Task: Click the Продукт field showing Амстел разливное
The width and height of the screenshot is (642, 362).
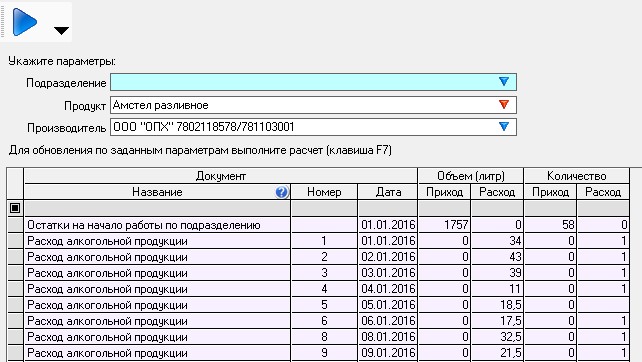Action: pyautogui.click(x=313, y=105)
